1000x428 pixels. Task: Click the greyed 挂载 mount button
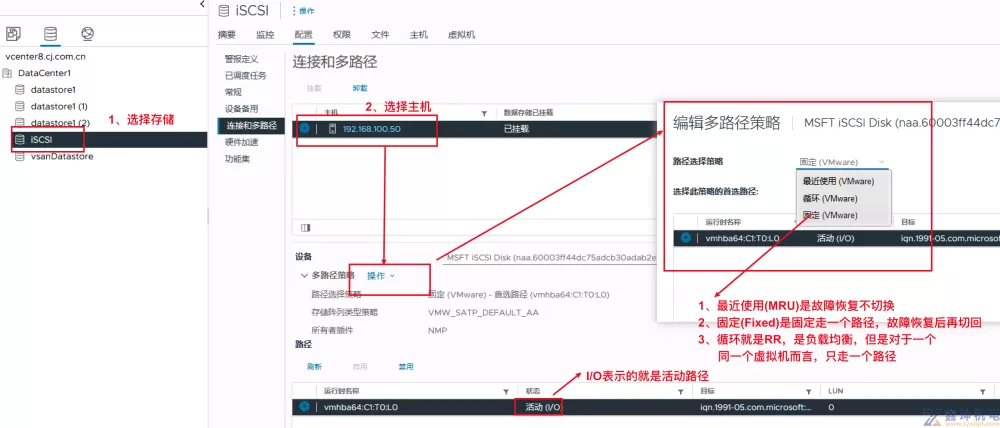(x=314, y=88)
